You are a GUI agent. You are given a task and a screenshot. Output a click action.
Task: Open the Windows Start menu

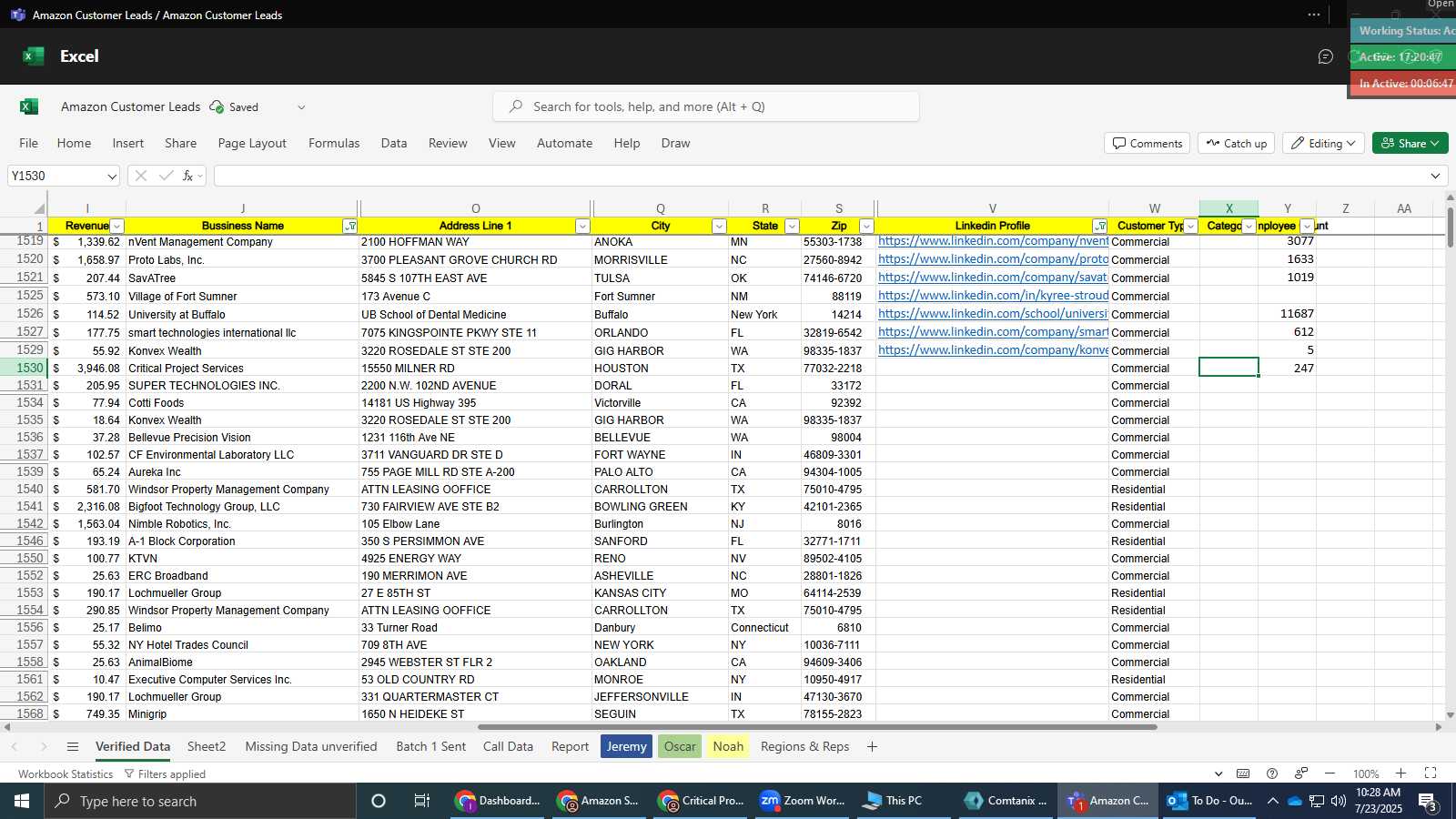[x=22, y=801]
